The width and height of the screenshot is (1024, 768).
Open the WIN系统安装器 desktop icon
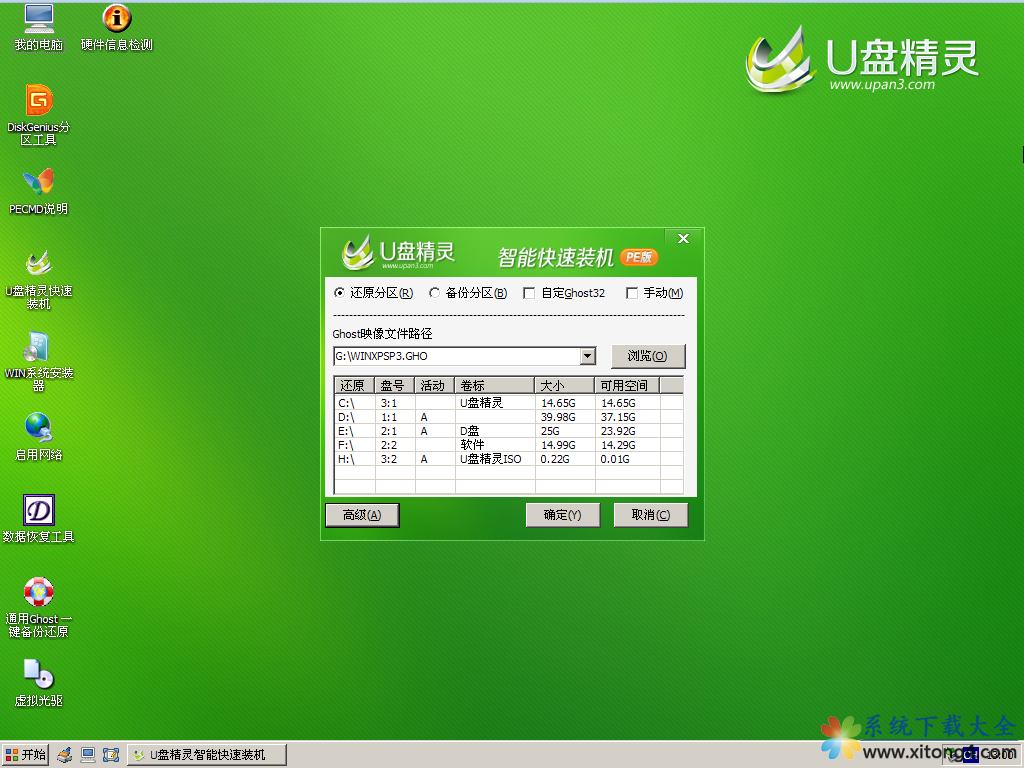[x=39, y=361]
